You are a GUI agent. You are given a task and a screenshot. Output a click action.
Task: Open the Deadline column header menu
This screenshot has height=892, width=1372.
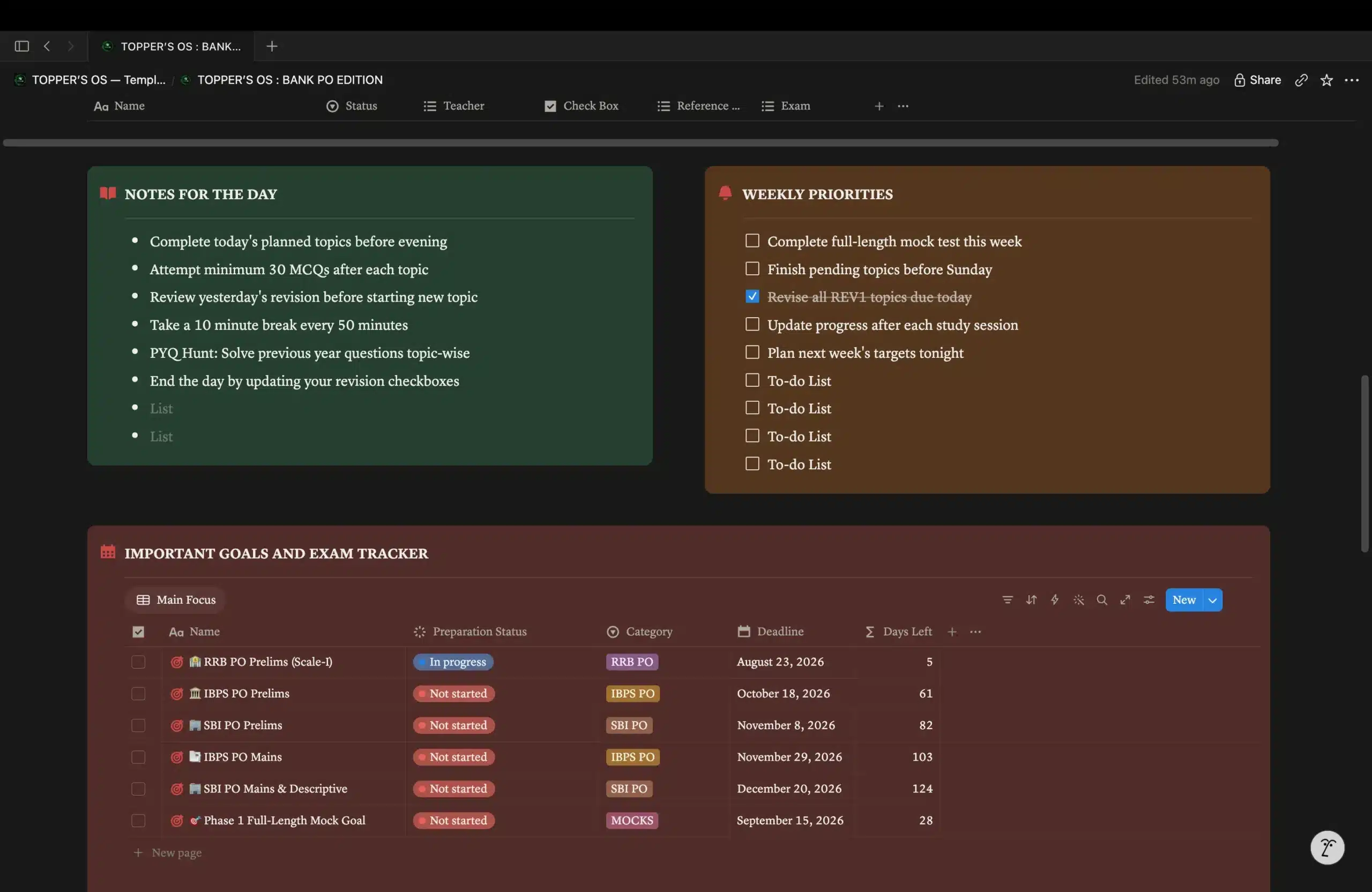click(770, 632)
